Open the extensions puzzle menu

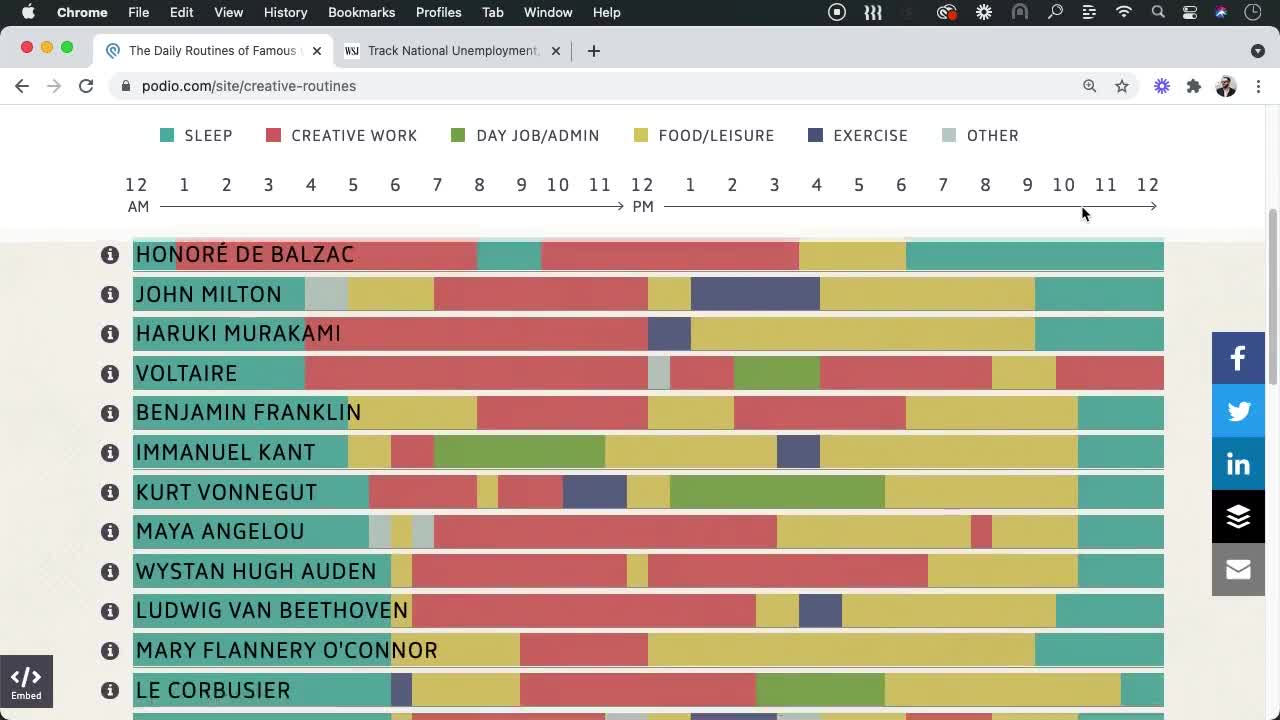(1194, 86)
